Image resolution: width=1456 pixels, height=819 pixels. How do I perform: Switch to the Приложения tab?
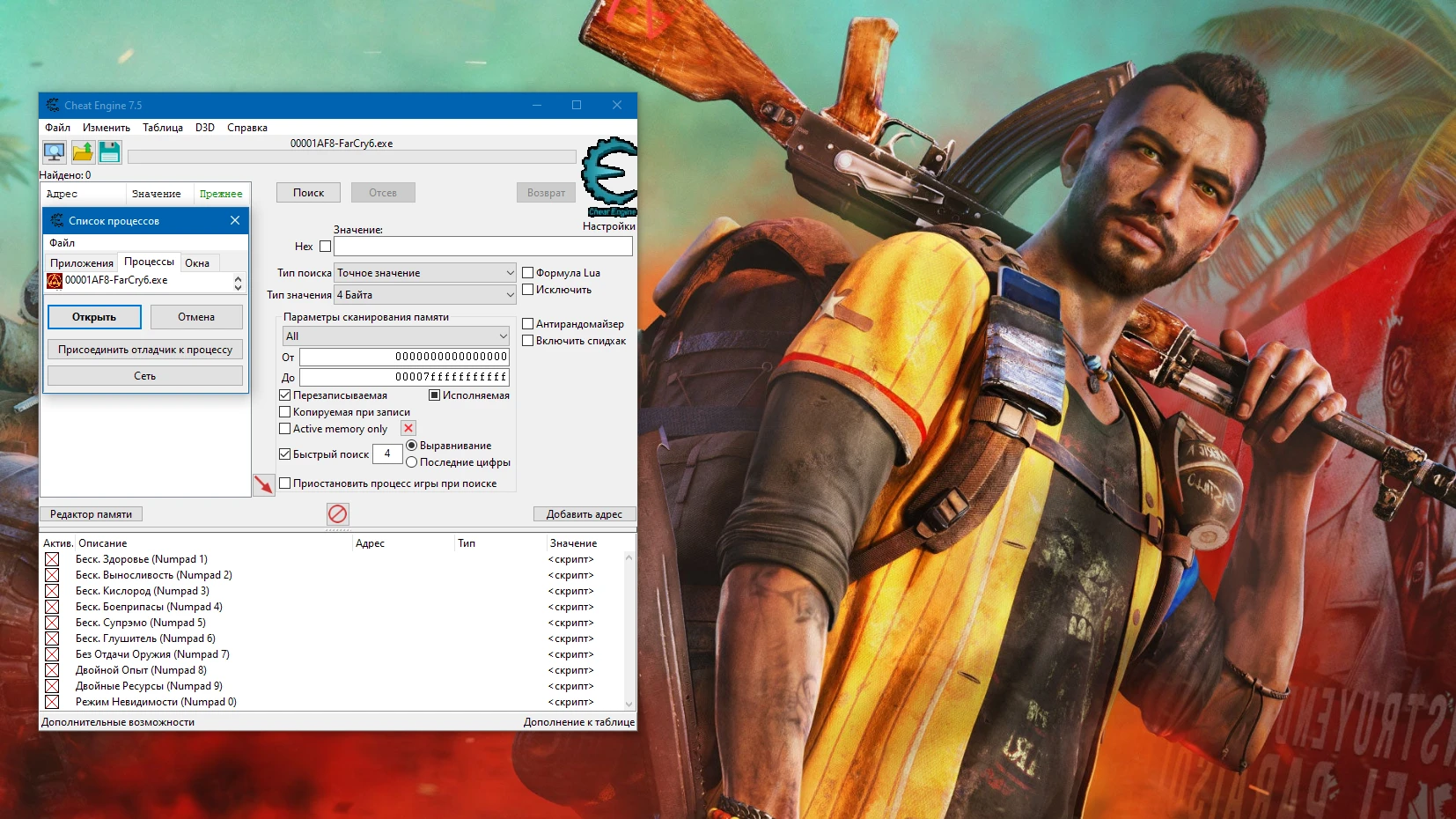click(82, 262)
